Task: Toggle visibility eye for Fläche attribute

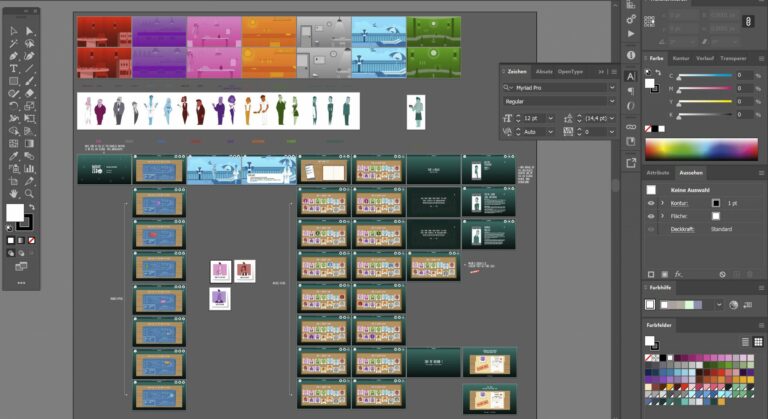Action: tap(651, 216)
